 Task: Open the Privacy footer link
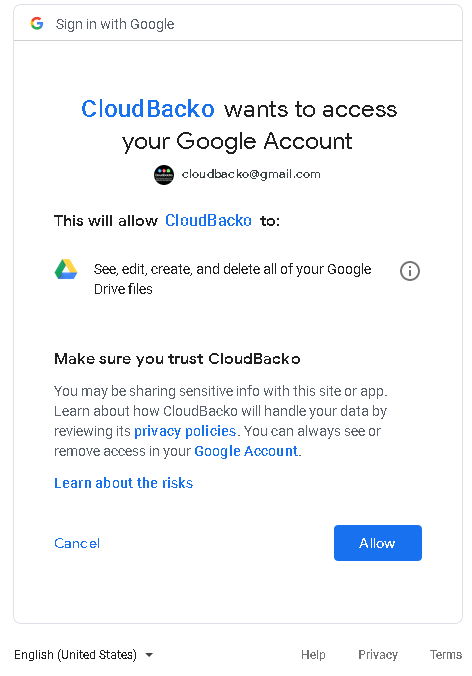(378, 654)
